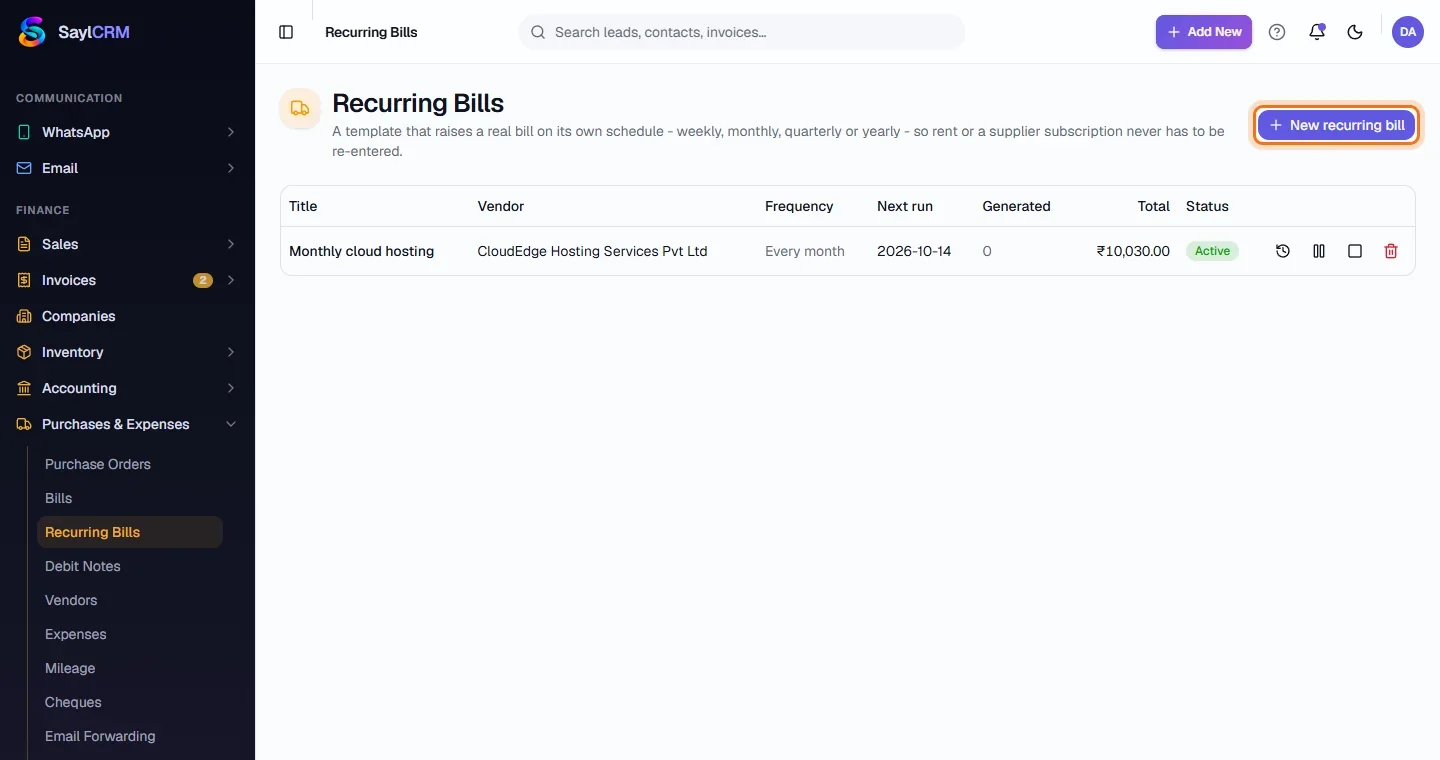
Task: Click the Recurring Bills breadcrumb title
Action: coord(371,32)
